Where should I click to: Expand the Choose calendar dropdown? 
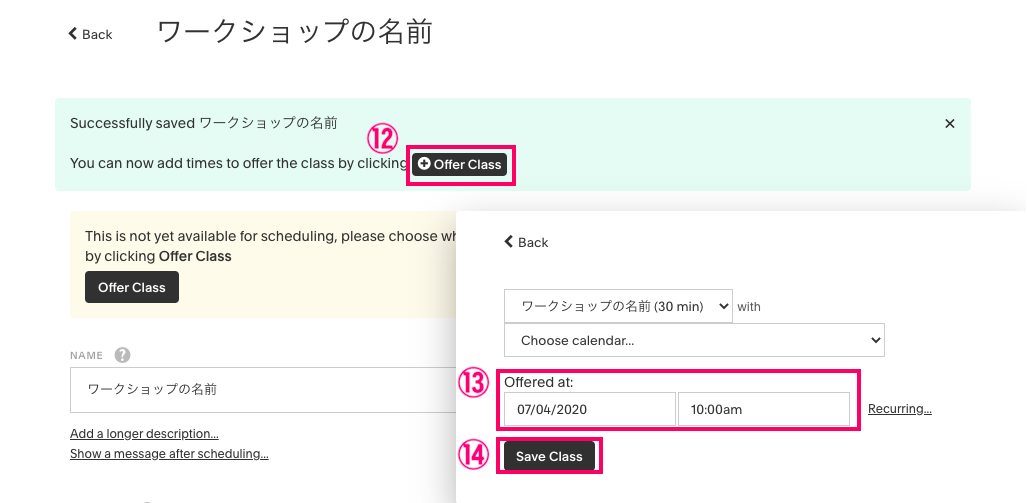pos(694,340)
